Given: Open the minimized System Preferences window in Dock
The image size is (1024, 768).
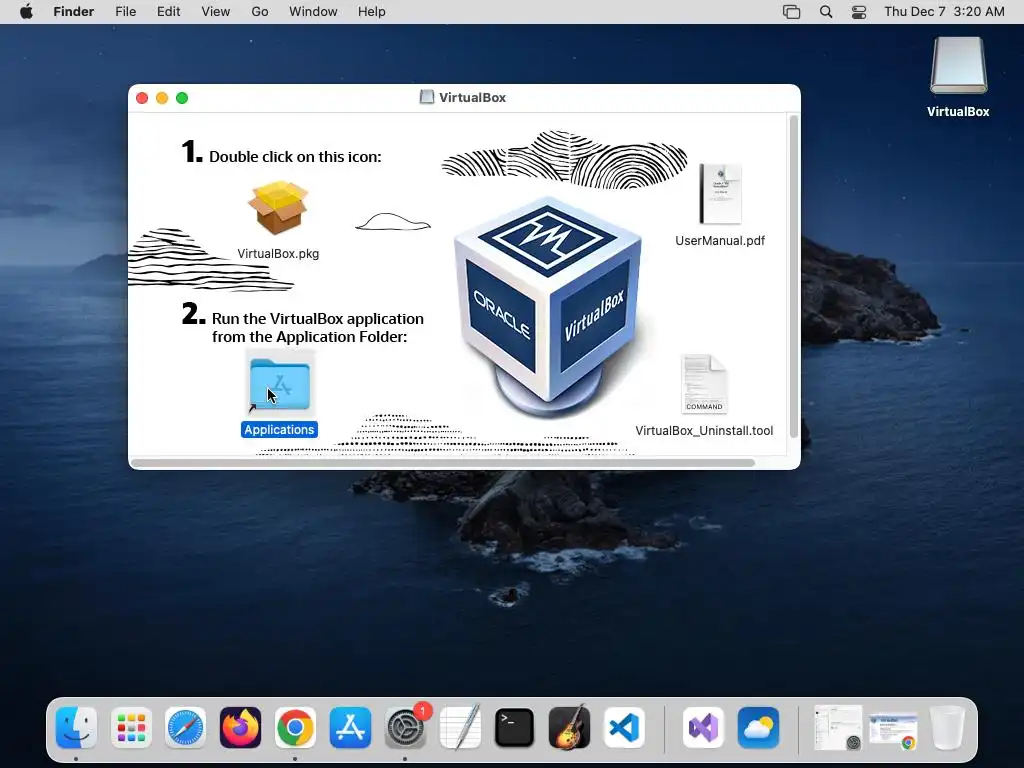Looking at the screenshot, I should (x=838, y=728).
